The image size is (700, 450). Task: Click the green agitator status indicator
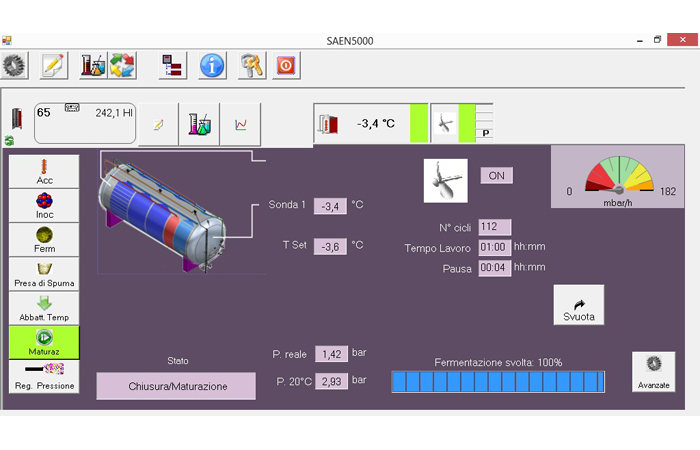[x=467, y=123]
